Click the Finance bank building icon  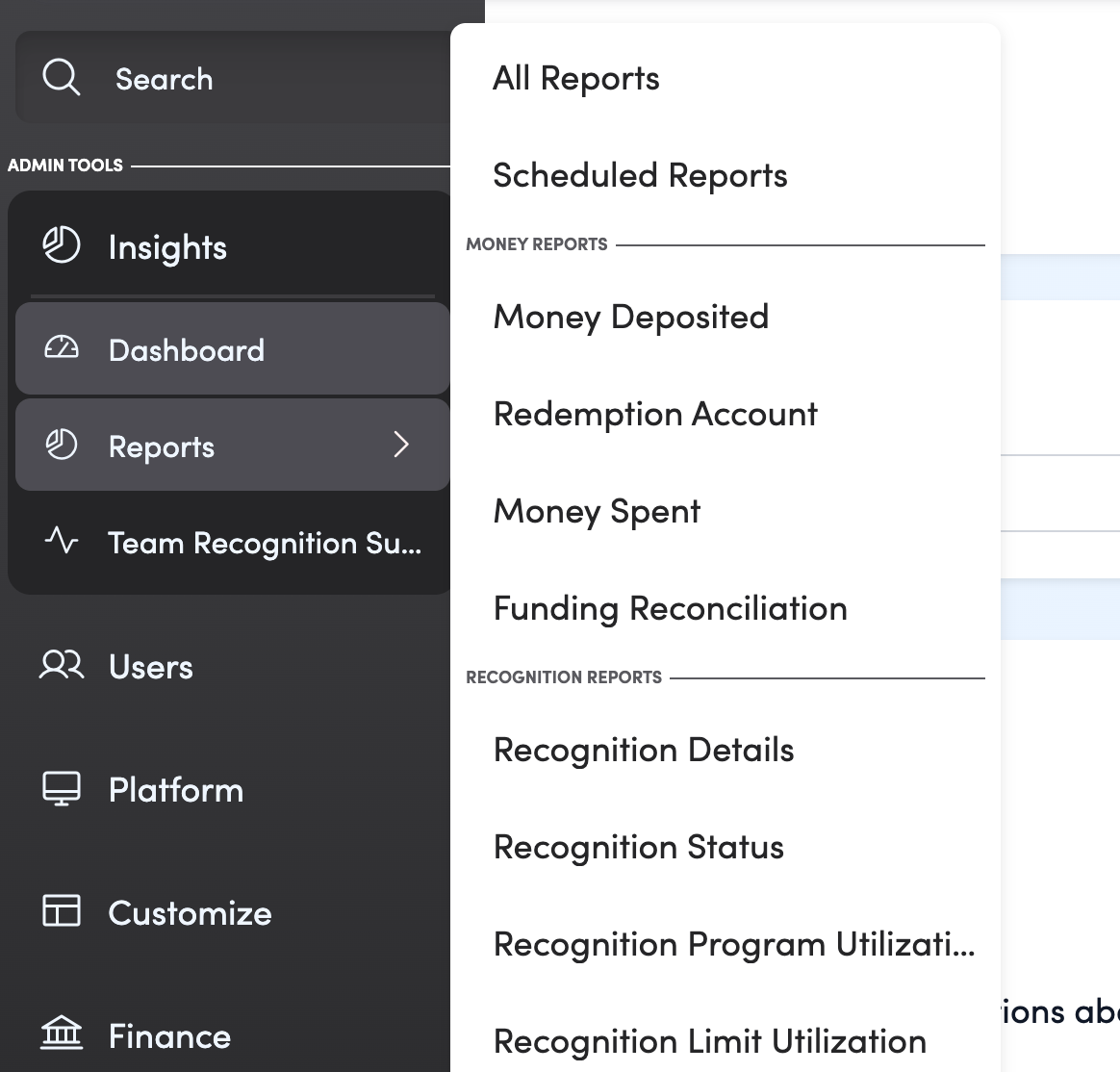pyautogui.click(x=62, y=1034)
